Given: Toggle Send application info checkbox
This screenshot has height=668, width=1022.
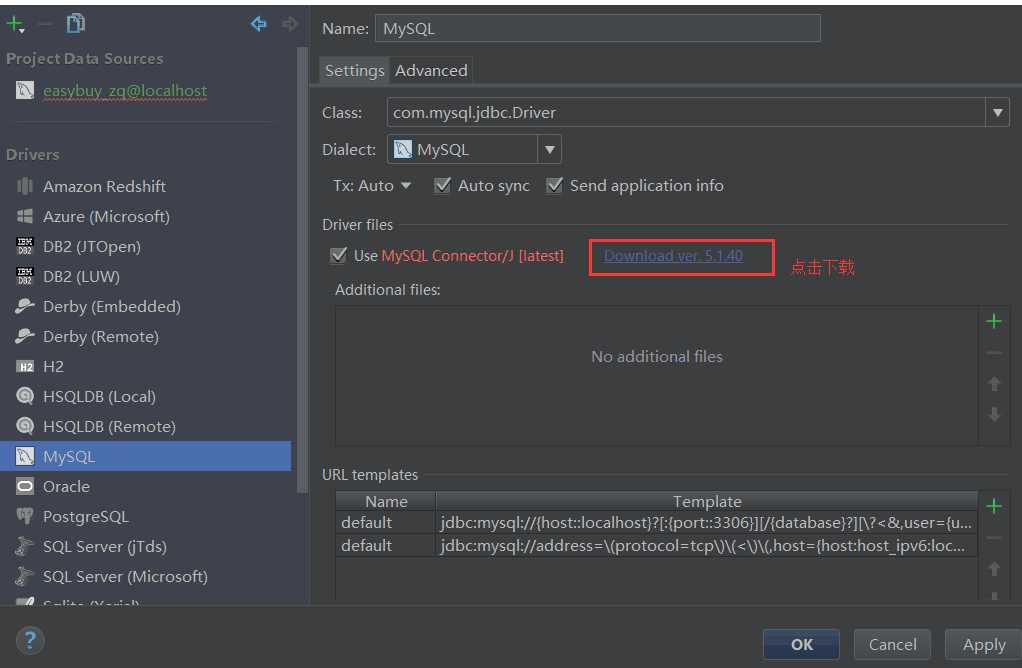Looking at the screenshot, I should (x=554, y=185).
